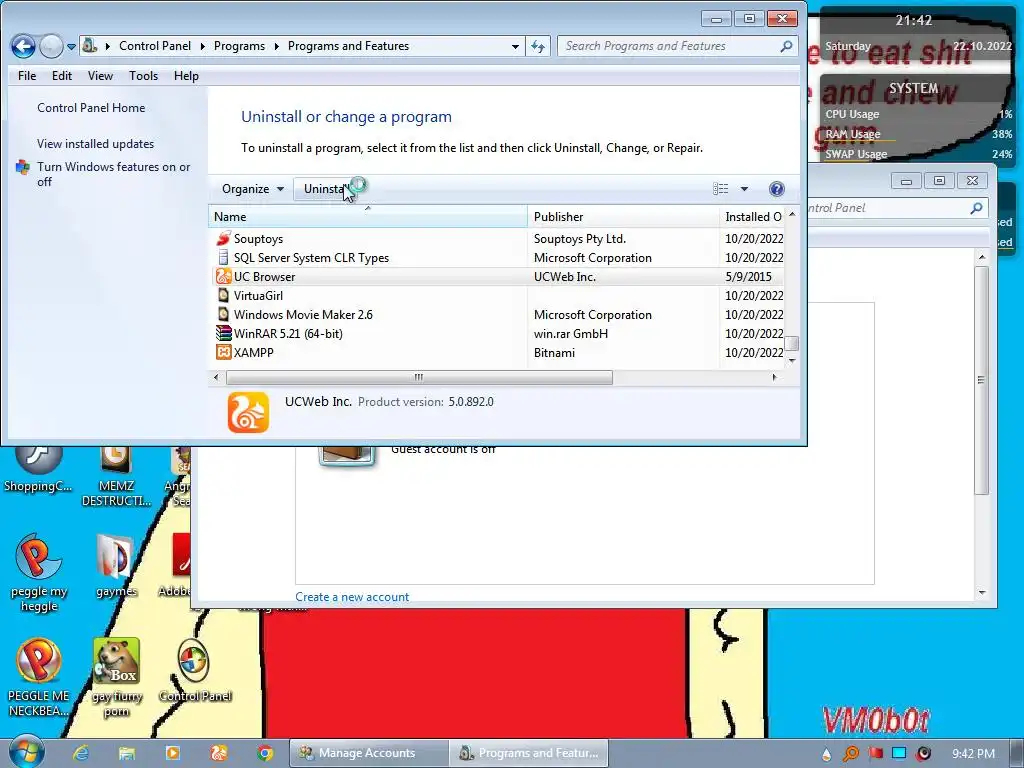The image size is (1024, 768).
Task: Click the Control Panel address bar icon
Action: pos(89,46)
